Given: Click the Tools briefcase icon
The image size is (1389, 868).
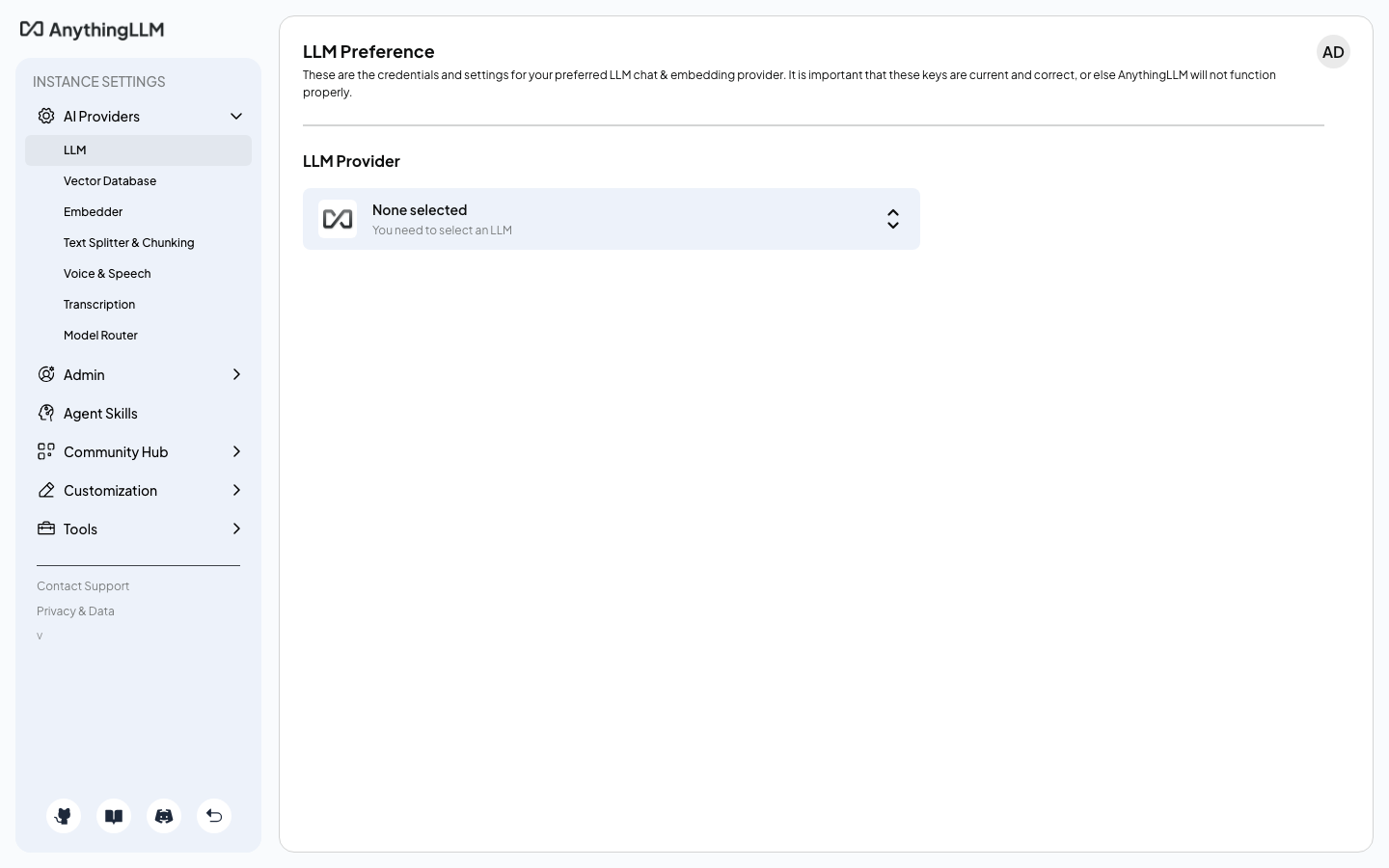Looking at the screenshot, I should point(46,529).
